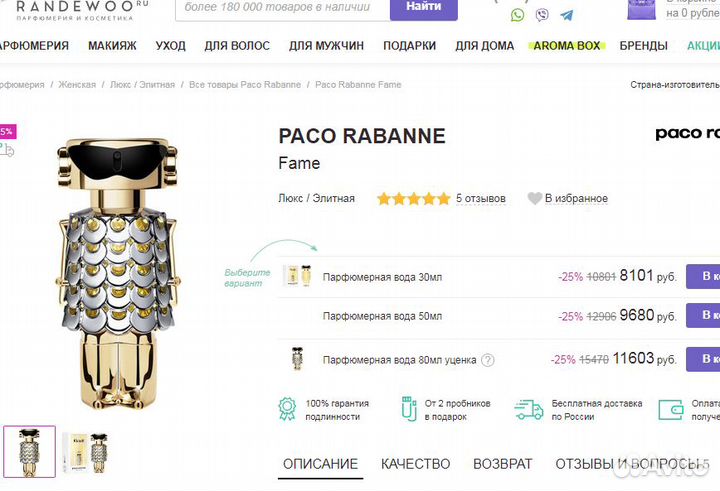Screen dimensions: 720x491
Task: Open the purple shopping bag cart icon
Action: coord(641,9)
